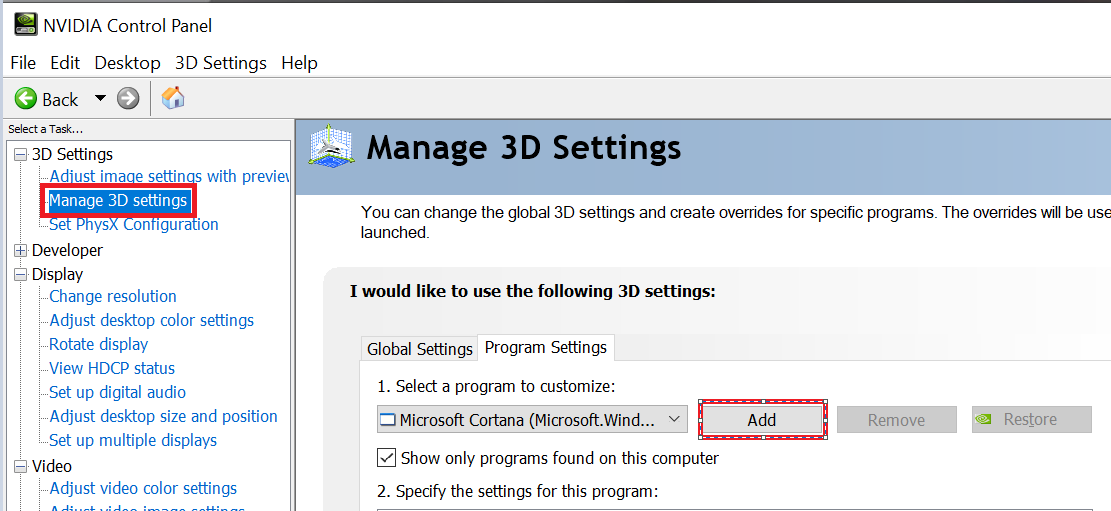Viewport: 1111px width, 511px height.
Task: Collapse the Display tree node
Action: pyautogui.click(x=21, y=274)
